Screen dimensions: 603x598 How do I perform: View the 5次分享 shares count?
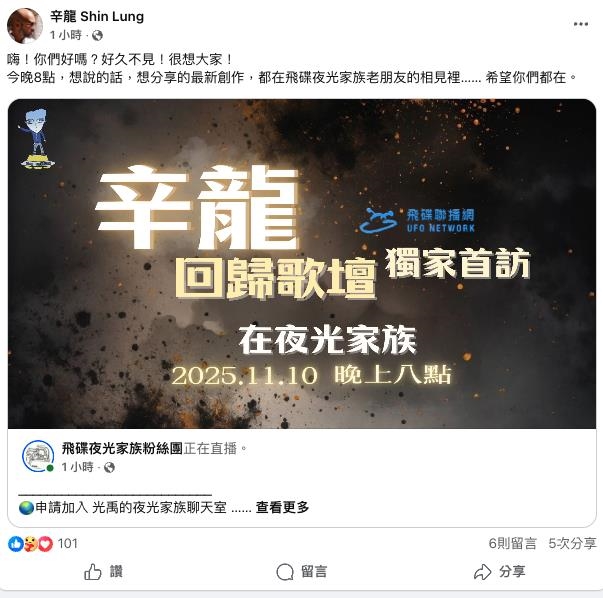pyautogui.click(x=572, y=543)
